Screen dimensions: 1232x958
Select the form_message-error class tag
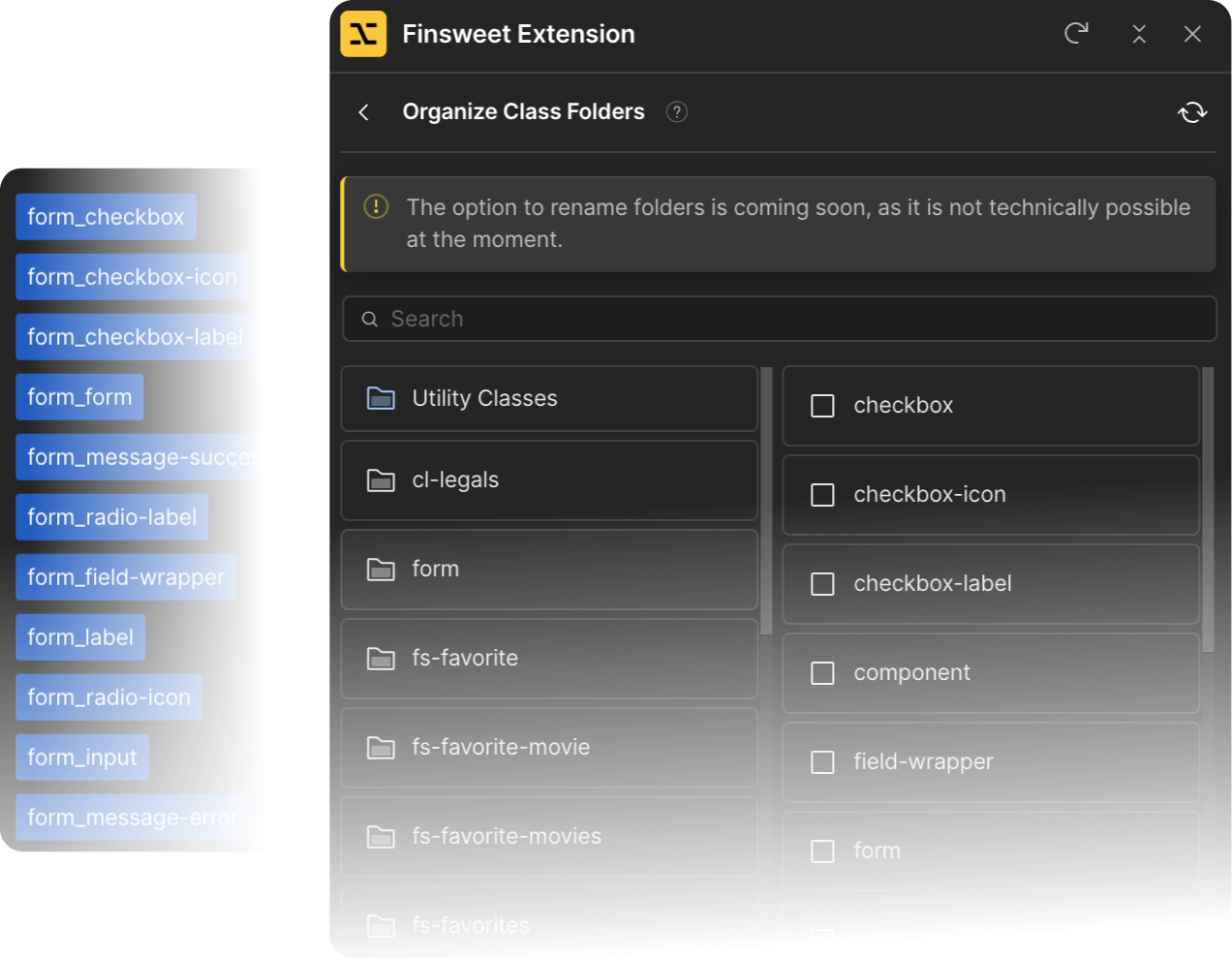[133, 818]
